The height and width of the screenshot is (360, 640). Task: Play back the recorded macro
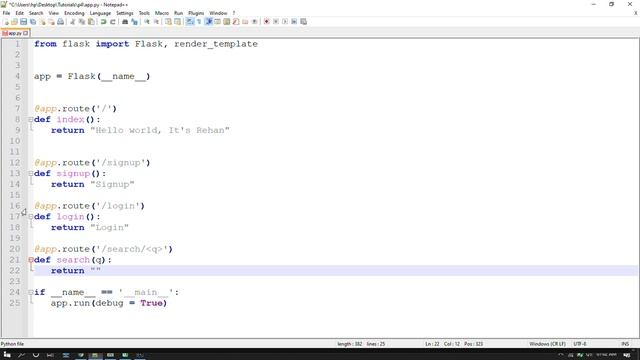(285, 22)
